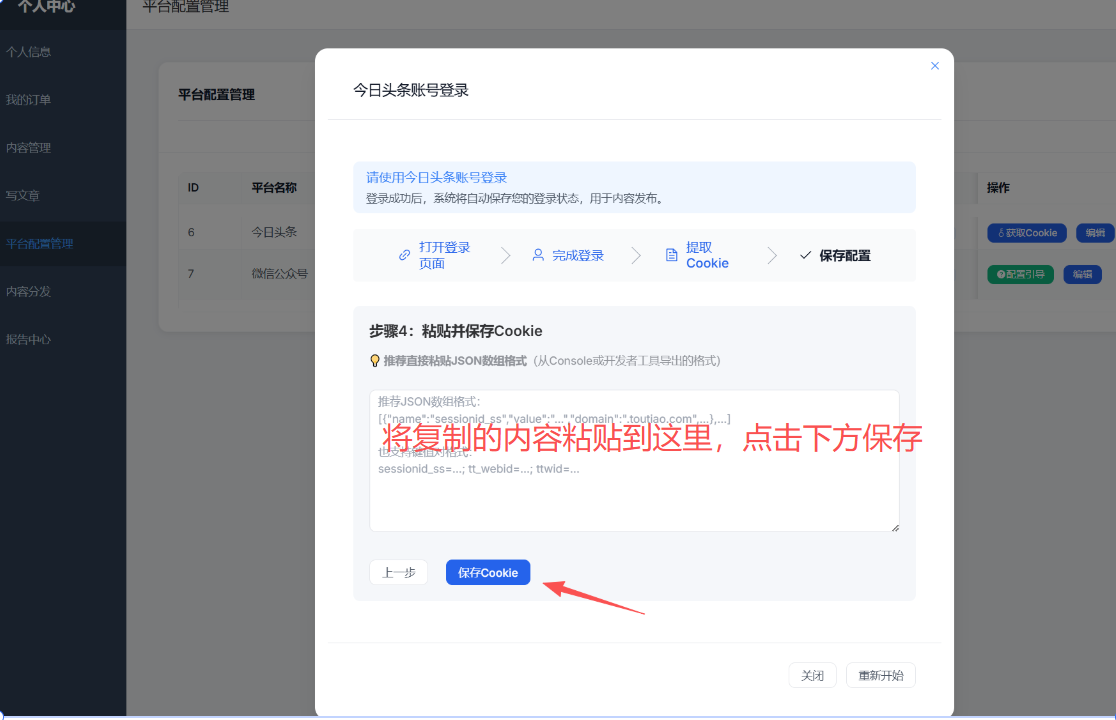This screenshot has width=1116, height=720.
Task: Click the link icon beside 打开登录页面
Action: pos(404,255)
